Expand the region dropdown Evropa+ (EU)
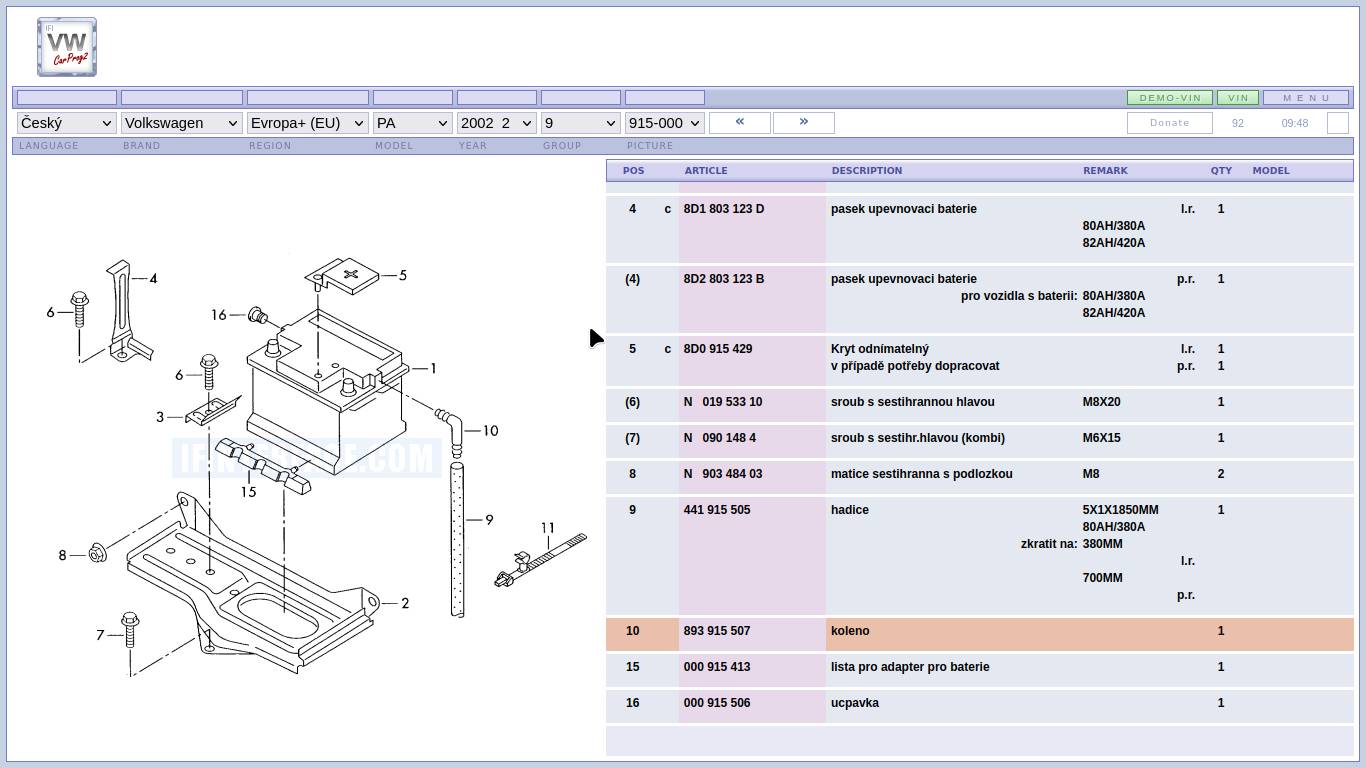 click(x=308, y=123)
